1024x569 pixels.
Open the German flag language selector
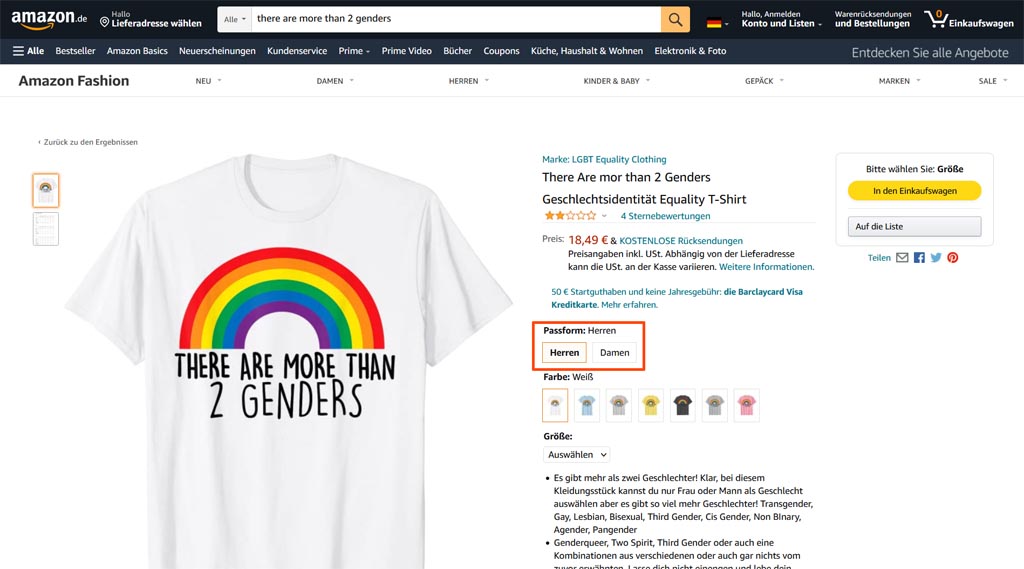(x=717, y=22)
